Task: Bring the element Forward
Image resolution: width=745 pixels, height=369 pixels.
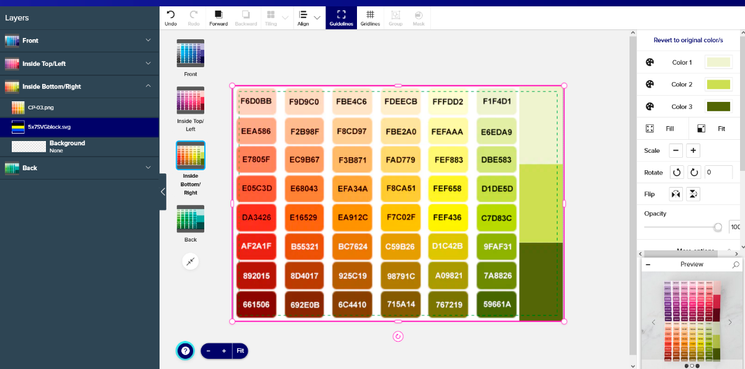Action: pyautogui.click(x=219, y=18)
